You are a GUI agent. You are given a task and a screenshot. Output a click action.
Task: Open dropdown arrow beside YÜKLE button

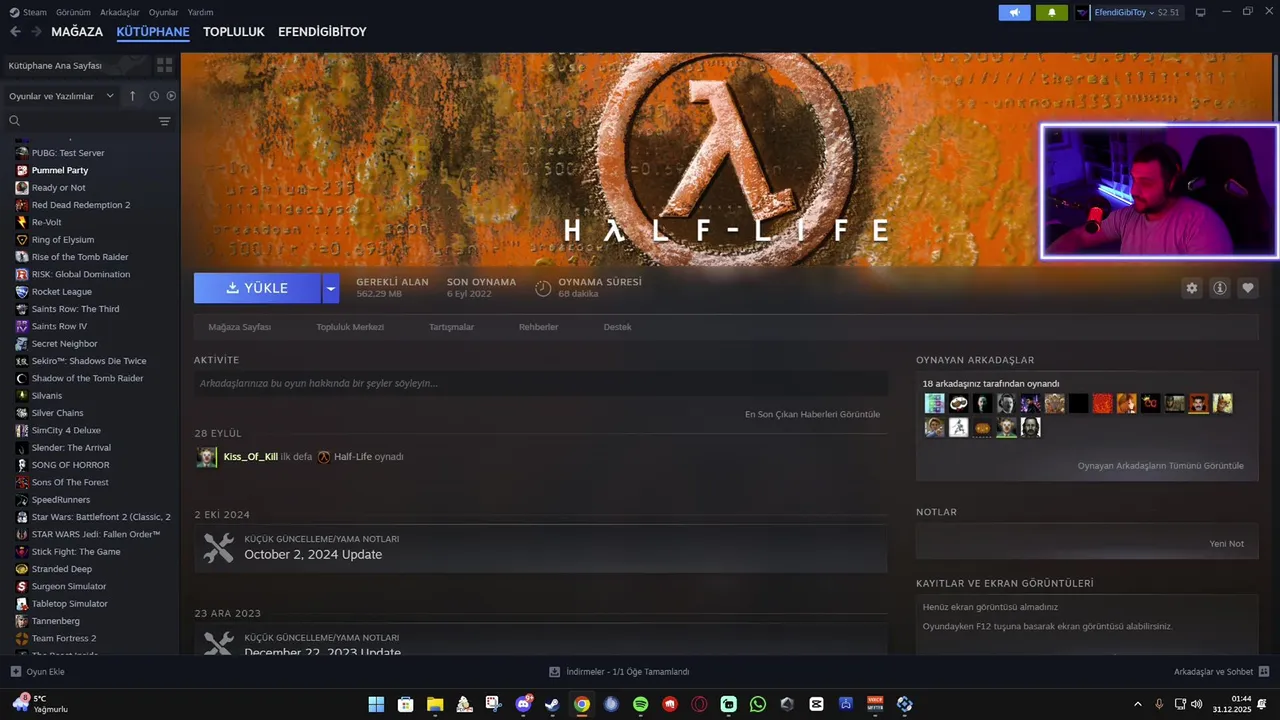coord(331,288)
